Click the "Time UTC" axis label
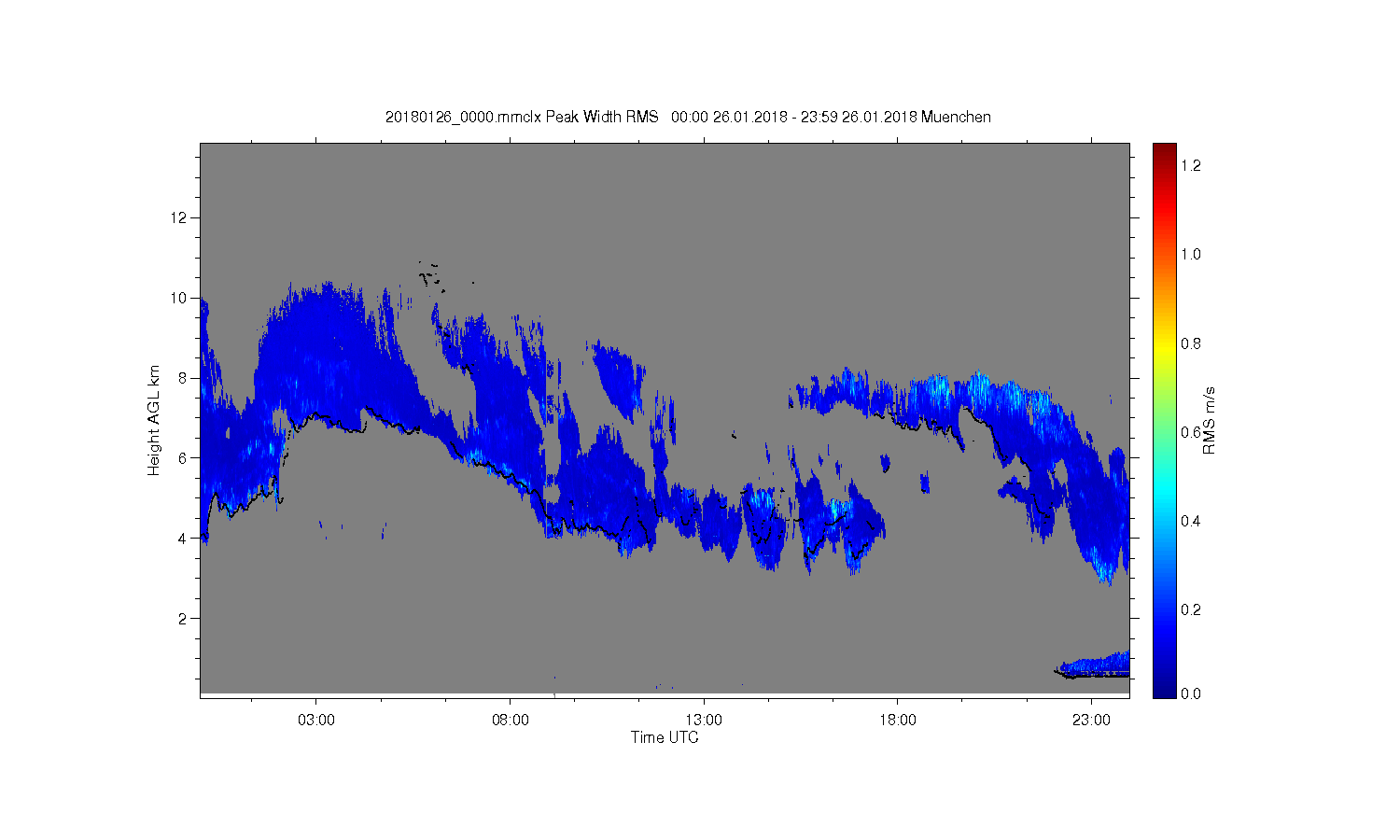 click(x=665, y=737)
